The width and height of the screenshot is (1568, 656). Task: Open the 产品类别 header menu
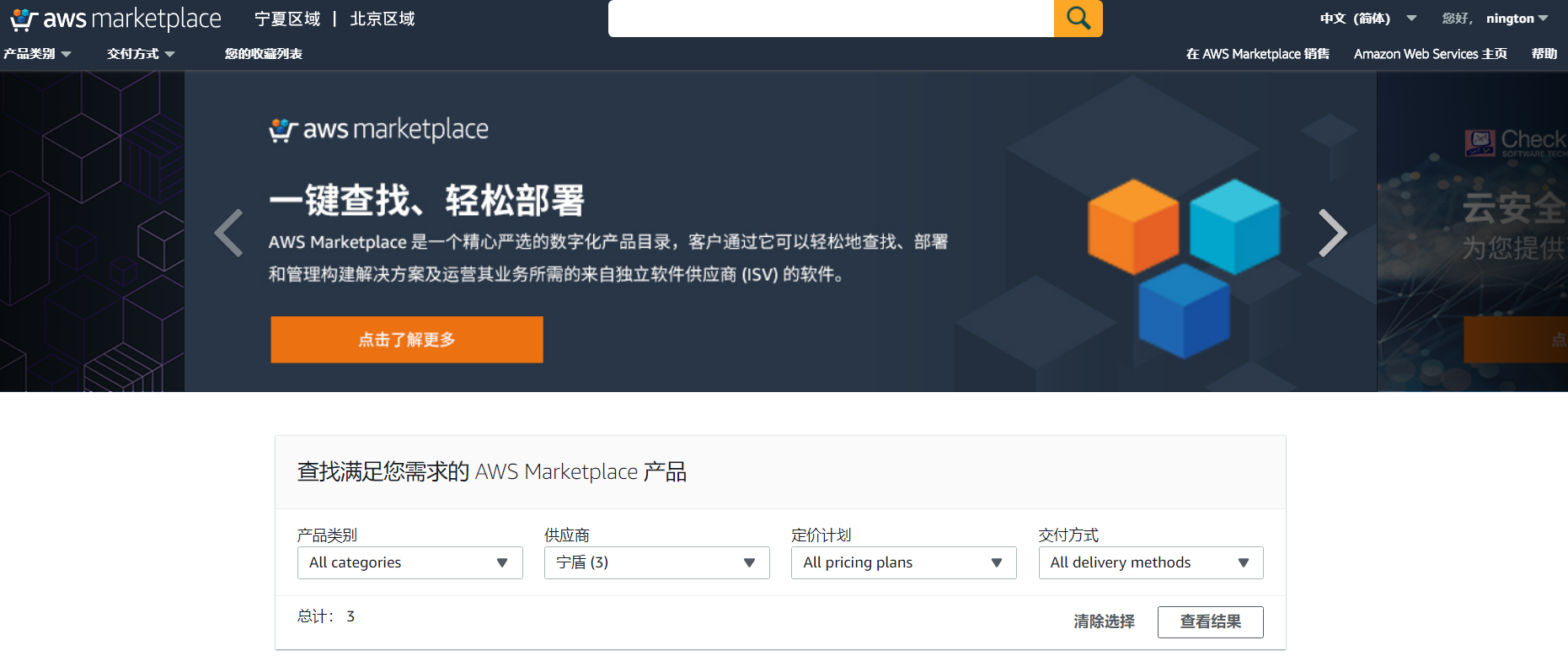coord(37,54)
